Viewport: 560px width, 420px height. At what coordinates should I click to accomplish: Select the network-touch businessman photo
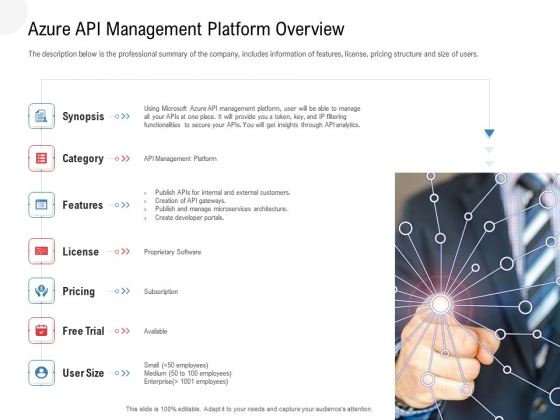click(478, 296)
